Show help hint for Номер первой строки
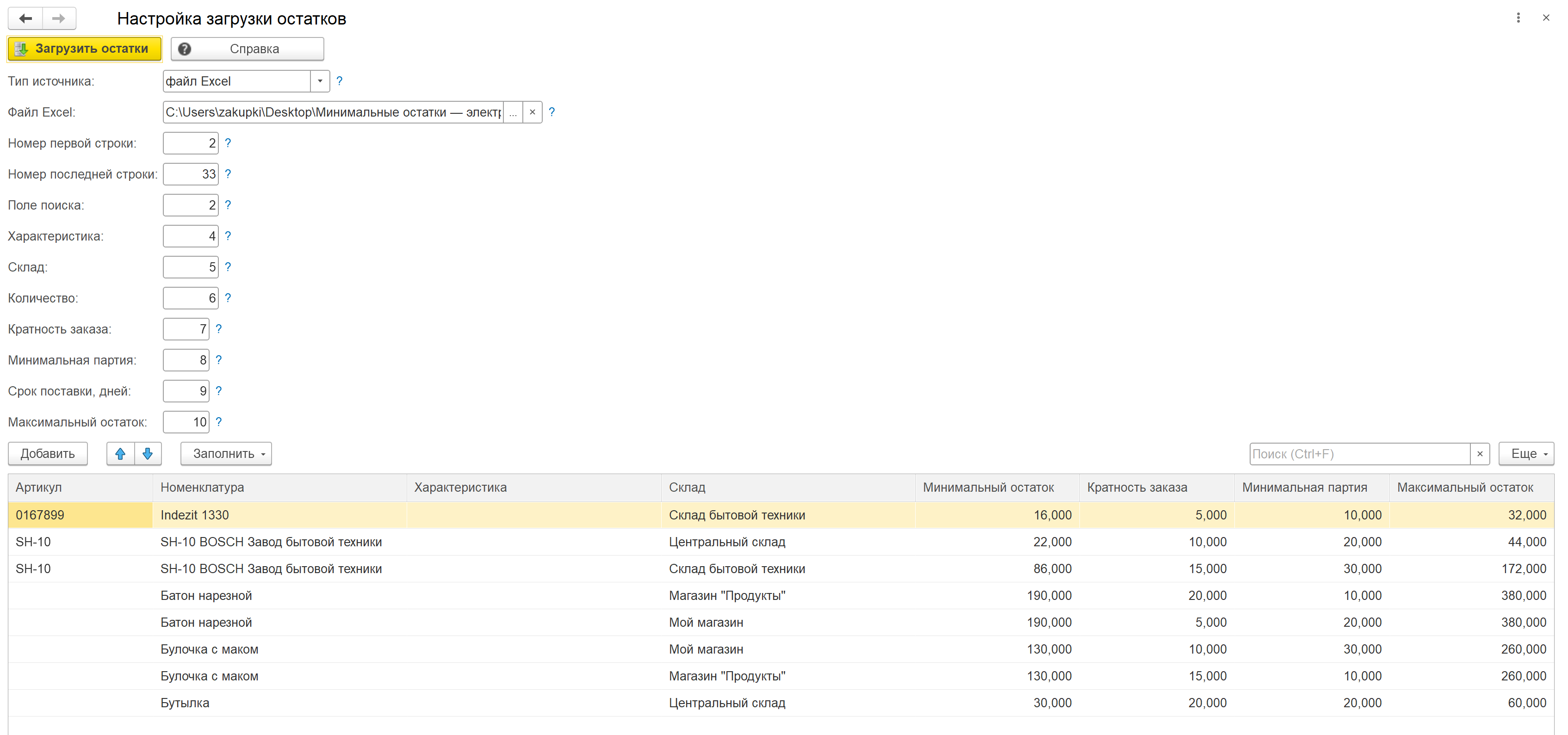The height and width of the screenshot is (735, 1568). click(228, 143)
